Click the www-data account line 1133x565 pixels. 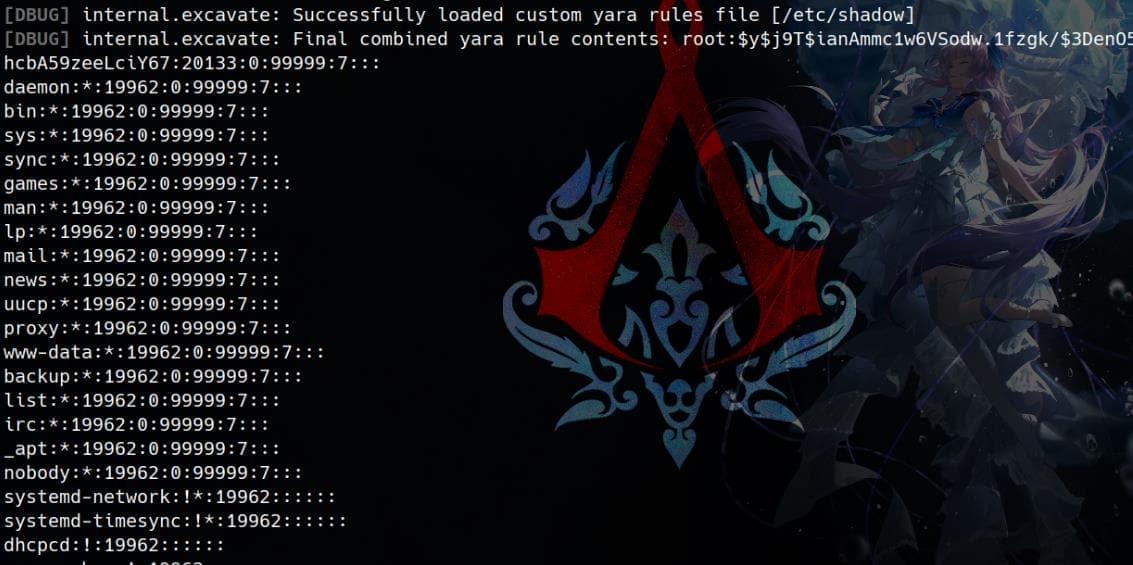coord(164,353)
